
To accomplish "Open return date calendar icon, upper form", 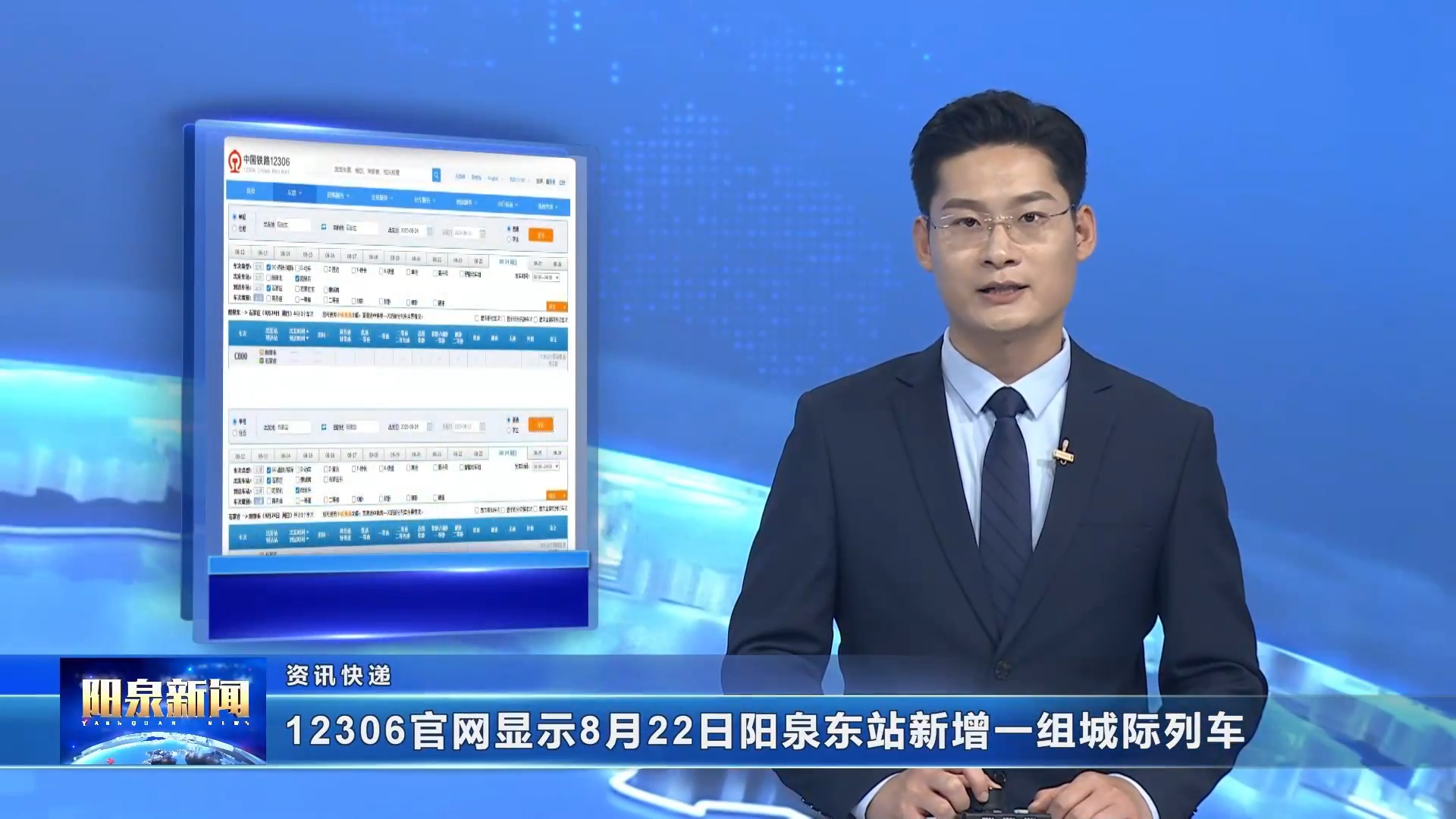I will [482, 233].
